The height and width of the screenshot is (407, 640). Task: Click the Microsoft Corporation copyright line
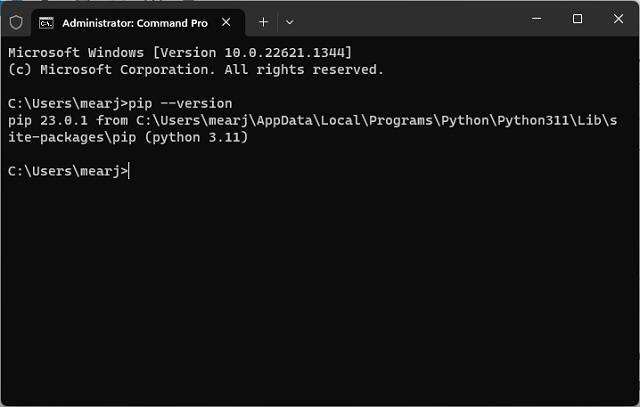click(x=195, y=69)
